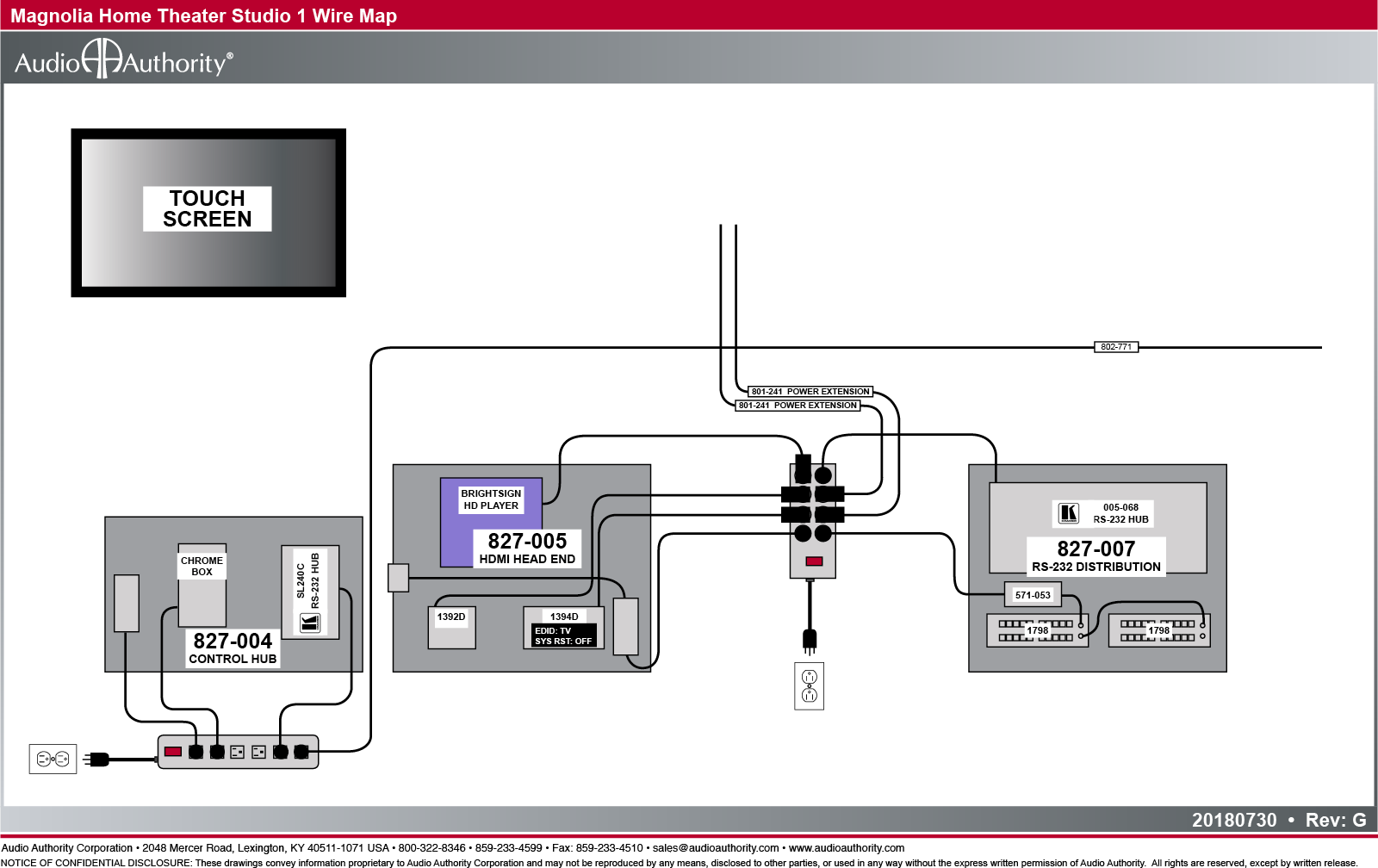Image resolution: width=1378 pixels, height=868 pixels.
Task: Click the 20180730 Rev: G text
Action: point(1279,820)
